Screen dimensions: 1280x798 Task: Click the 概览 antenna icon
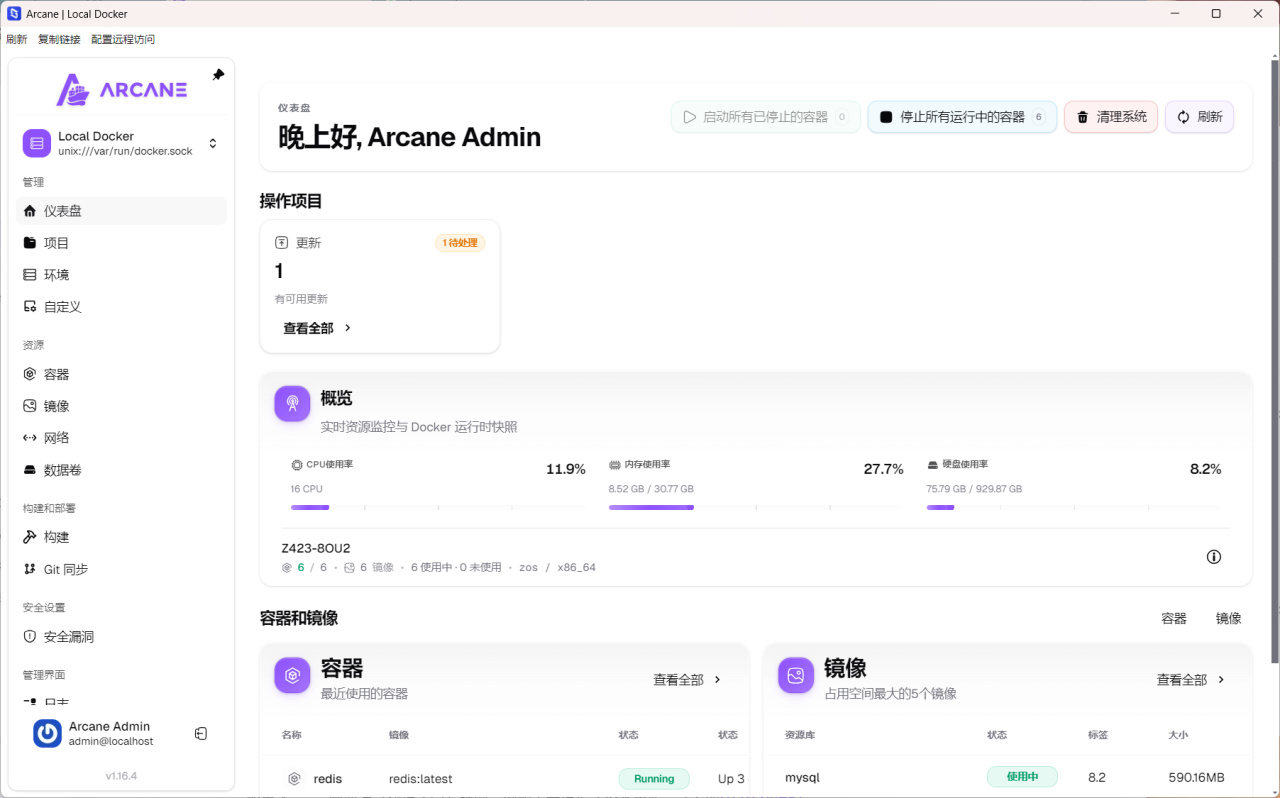pos(293,404)
